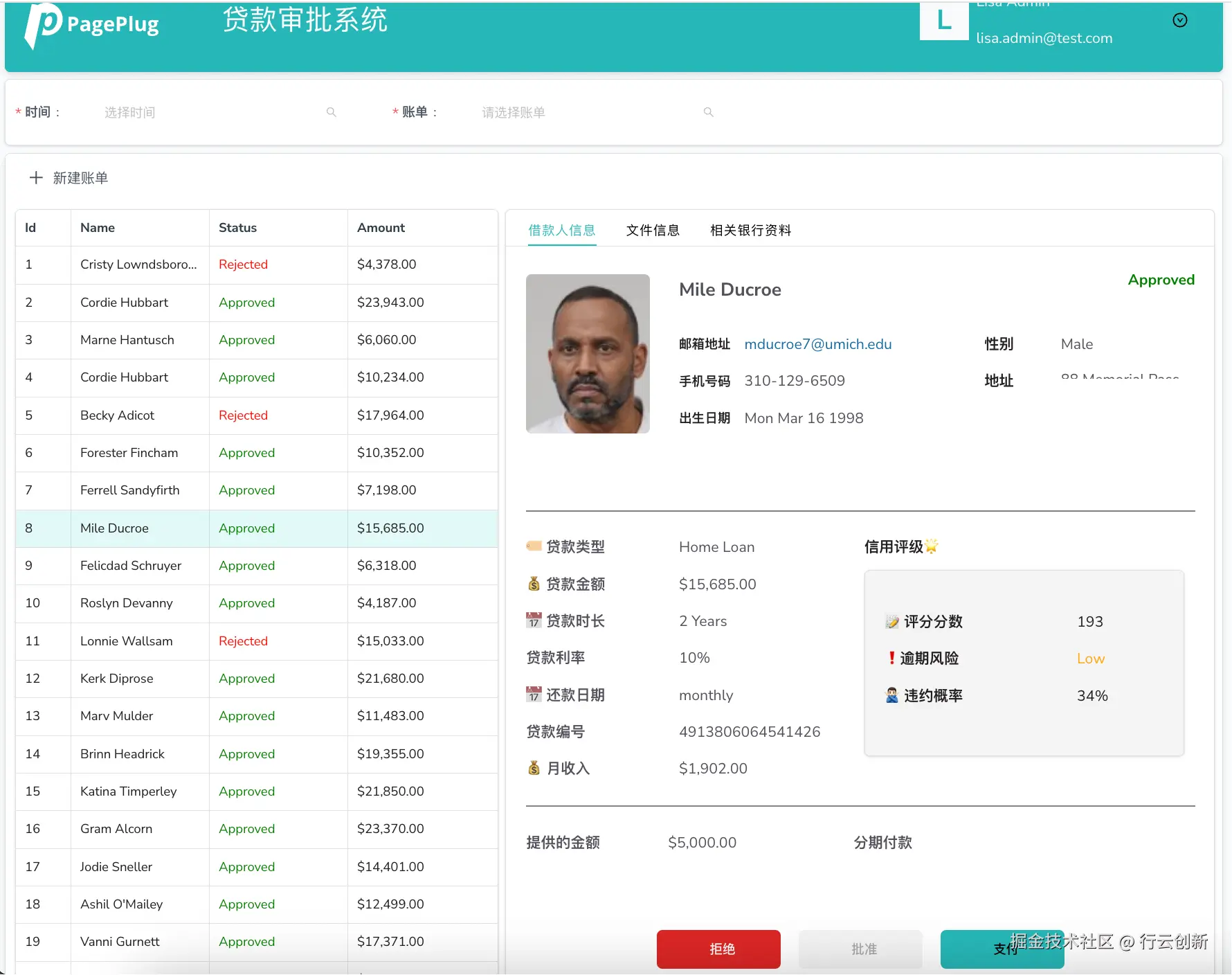Click the notepad icon beside 评分分数

point(892,622)
